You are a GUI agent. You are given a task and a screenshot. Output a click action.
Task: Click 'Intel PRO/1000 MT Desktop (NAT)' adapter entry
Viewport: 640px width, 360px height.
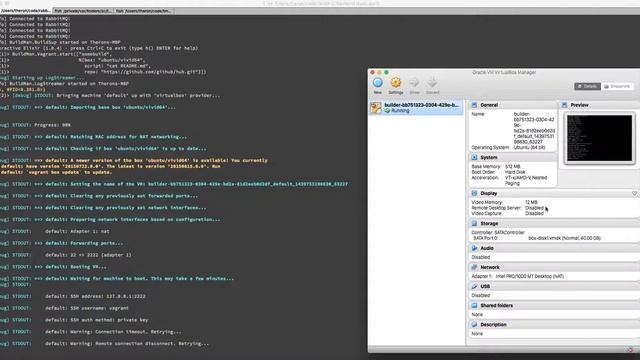pos(530,276)
